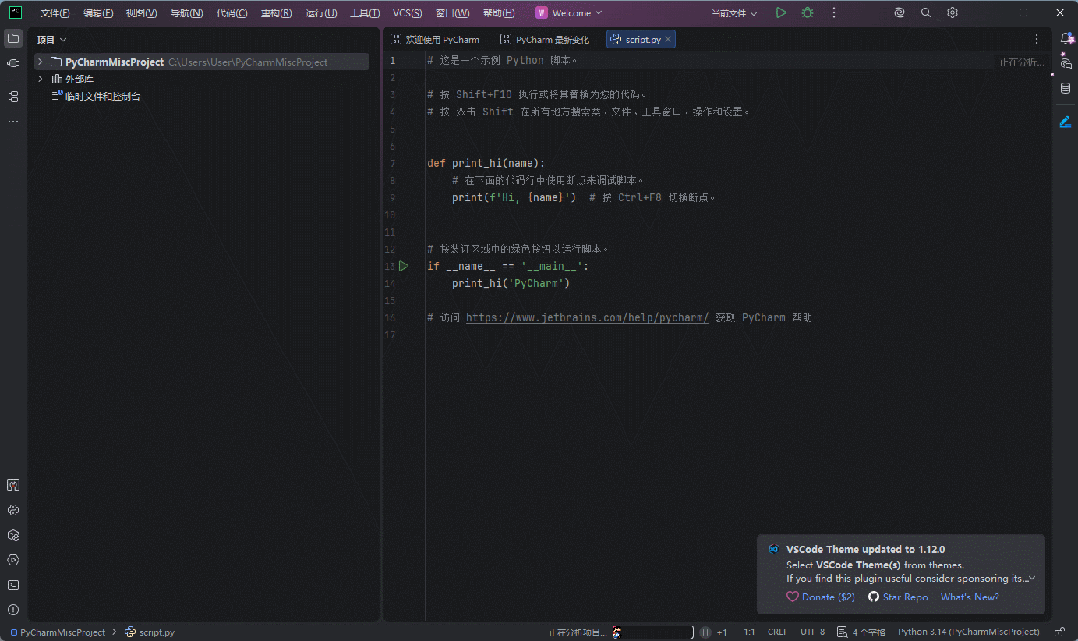Toggle the read-only lock icon in status bar

(x=1060, y=631)
